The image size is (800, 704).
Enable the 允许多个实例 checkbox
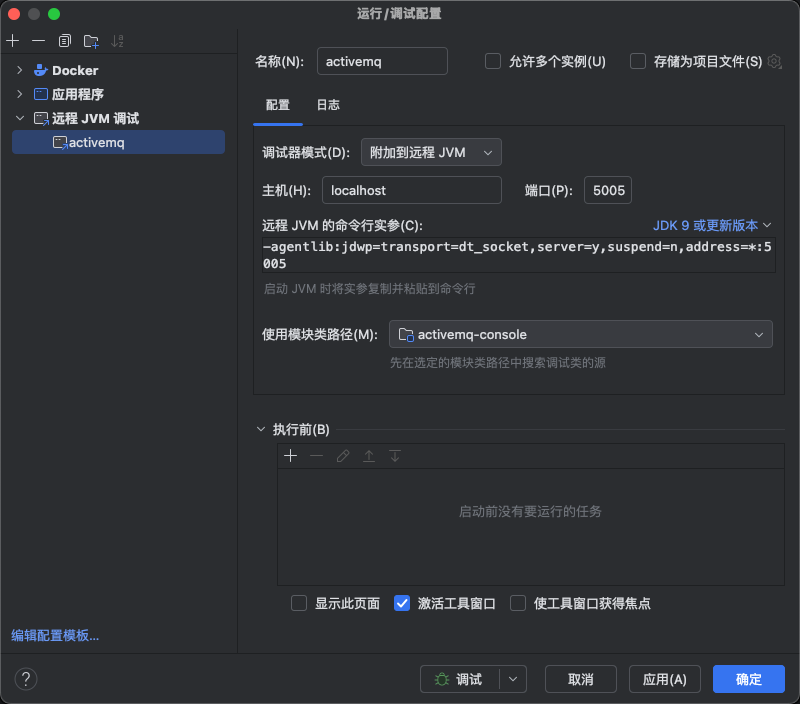493,61
